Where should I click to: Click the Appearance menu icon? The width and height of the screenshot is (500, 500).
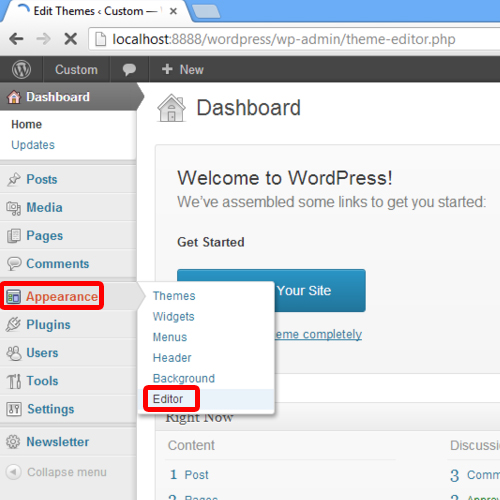[14, 297]
